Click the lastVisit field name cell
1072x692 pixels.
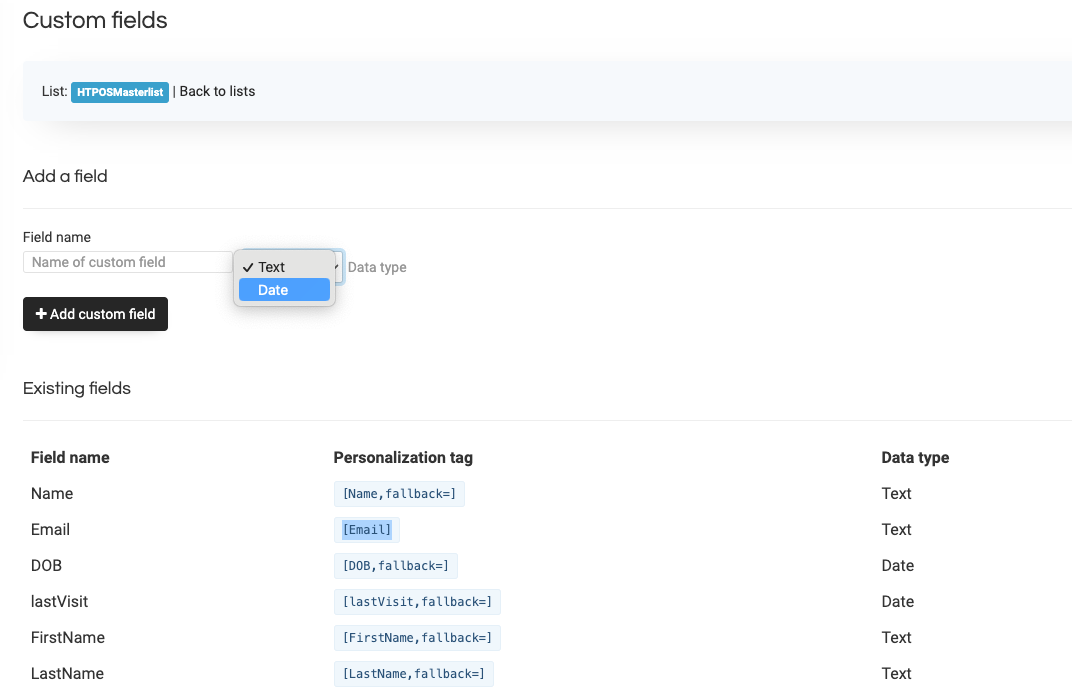tap(59, 602)
